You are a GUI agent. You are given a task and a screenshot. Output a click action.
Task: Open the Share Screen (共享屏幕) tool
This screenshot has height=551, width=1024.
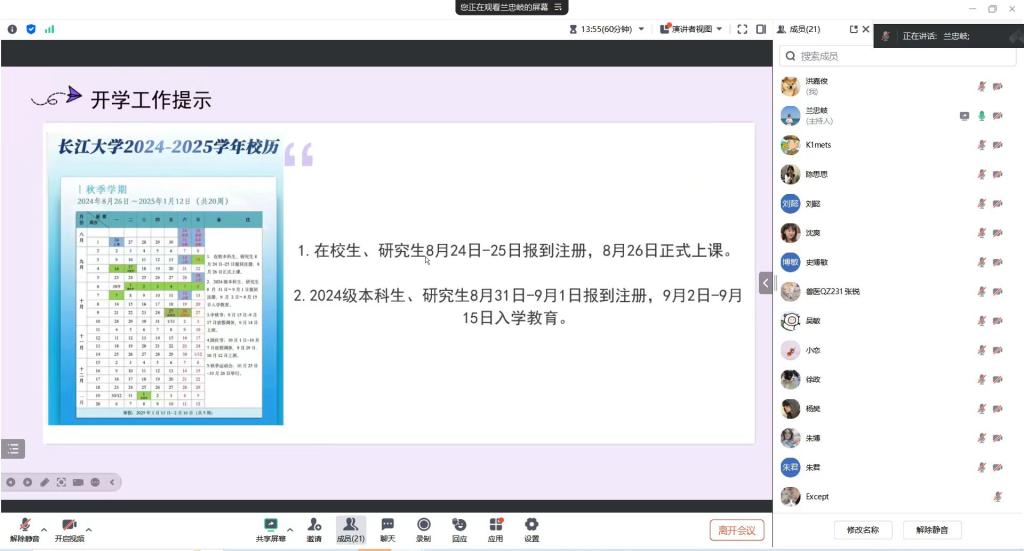click(x=270, y=528)
